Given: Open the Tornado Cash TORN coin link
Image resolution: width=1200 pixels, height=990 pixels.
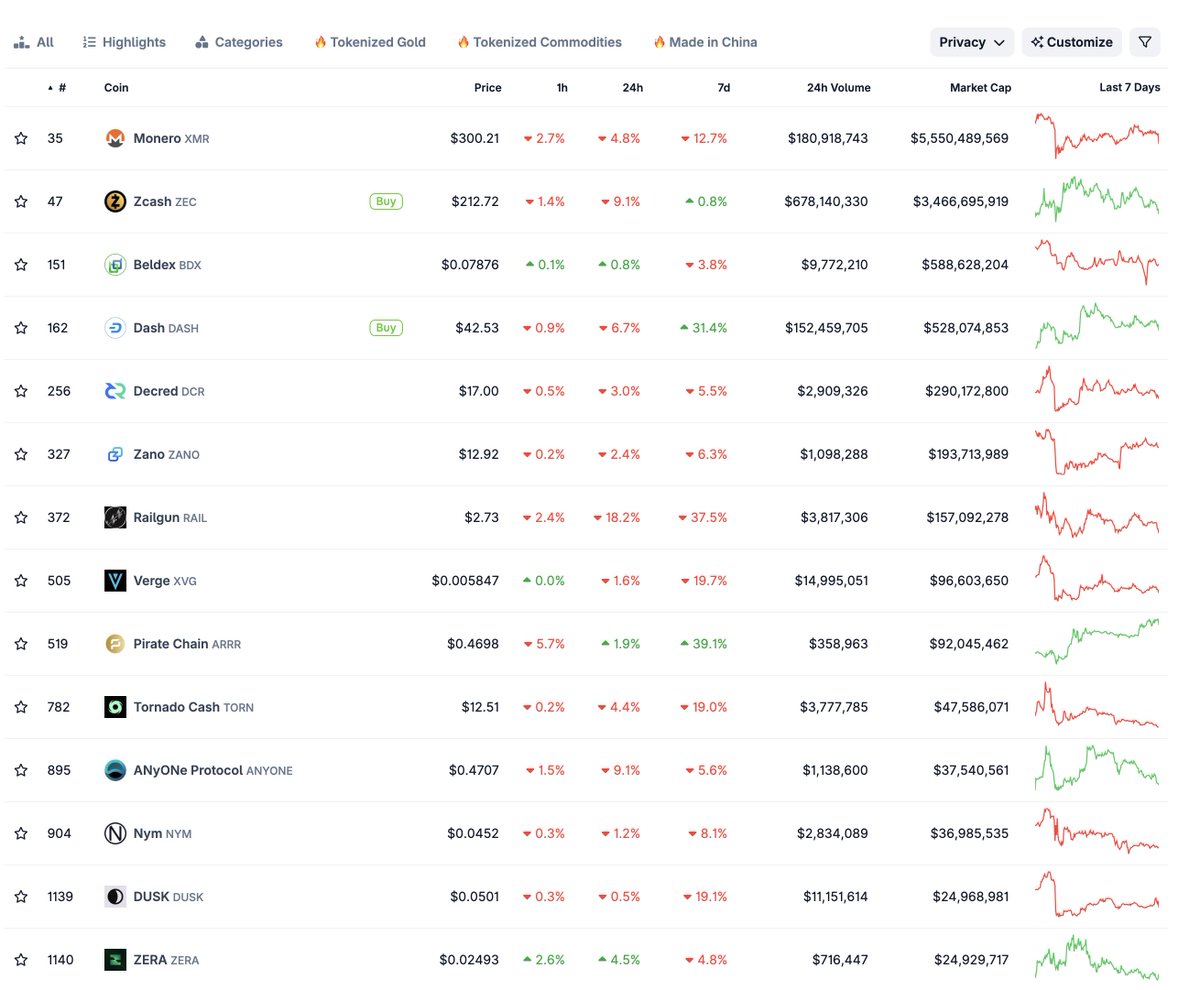Looking at the screenshot, I should pyautogui.click(x=193, y=707).
